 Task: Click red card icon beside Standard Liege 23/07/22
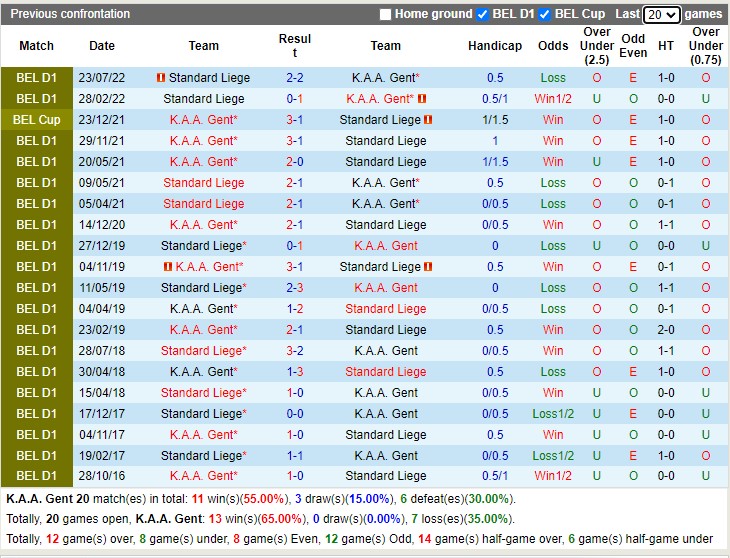(161, 78)
